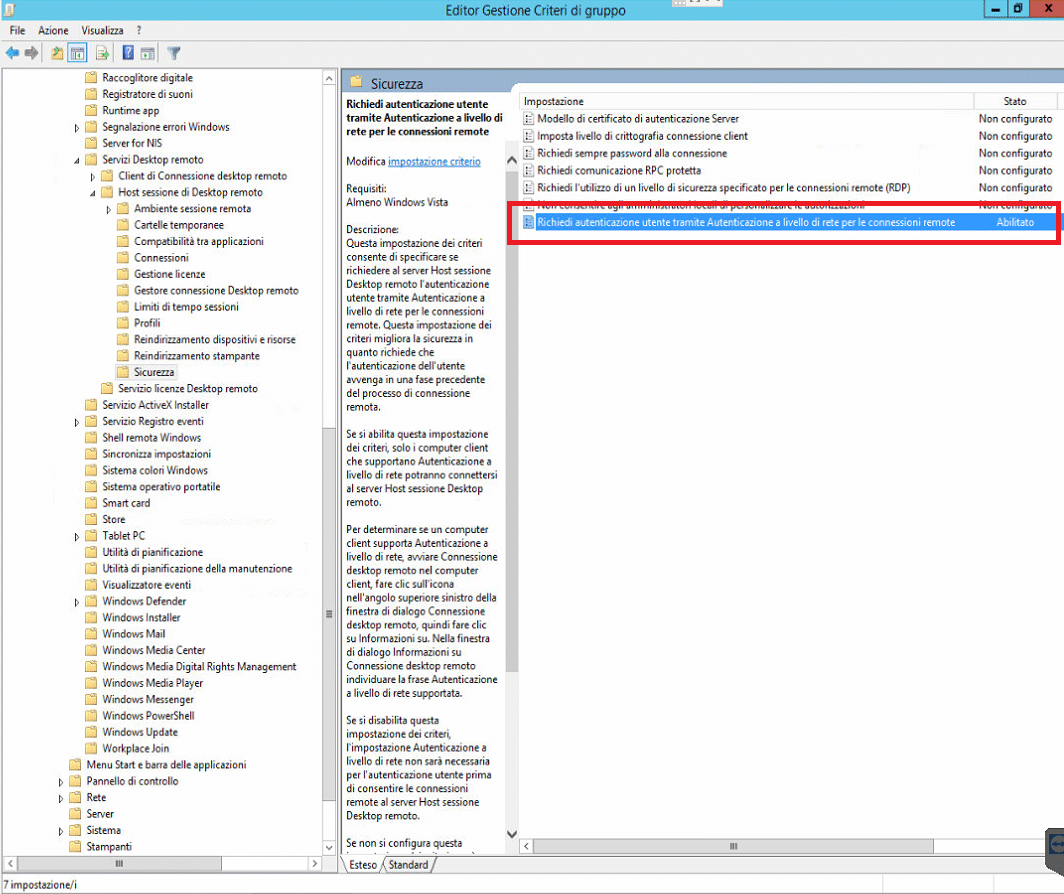1064x894 pixels.
Task: Click the folder icon next to Stampanti
Action: pyautogui.click(x=75, y=846)
